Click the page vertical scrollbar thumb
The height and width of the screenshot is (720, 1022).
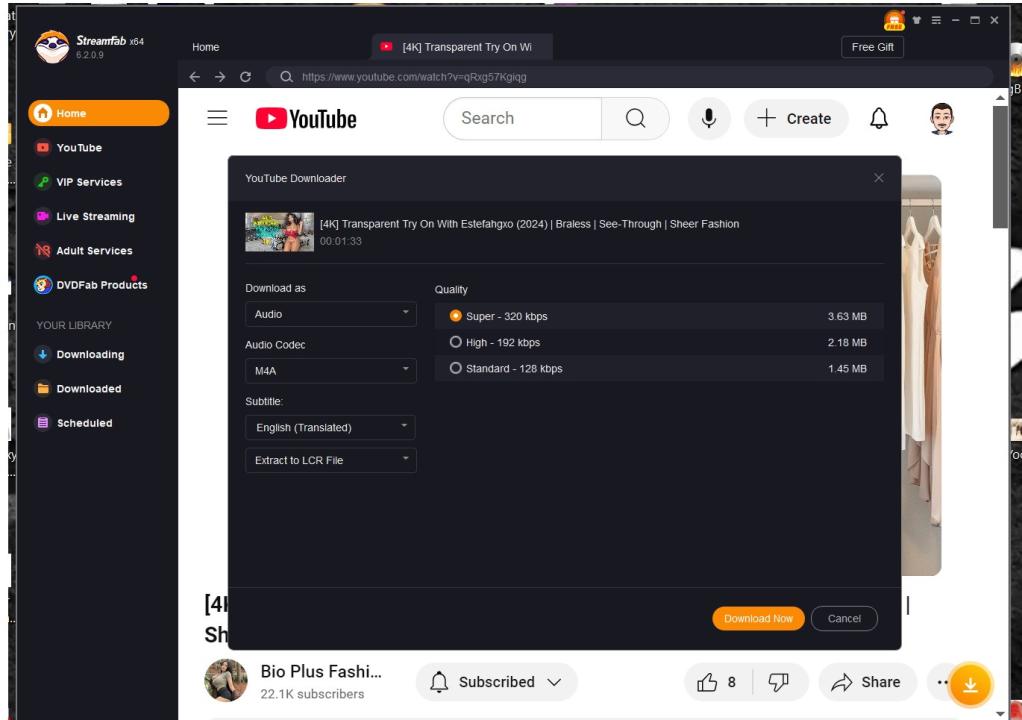coord(1000,167)
